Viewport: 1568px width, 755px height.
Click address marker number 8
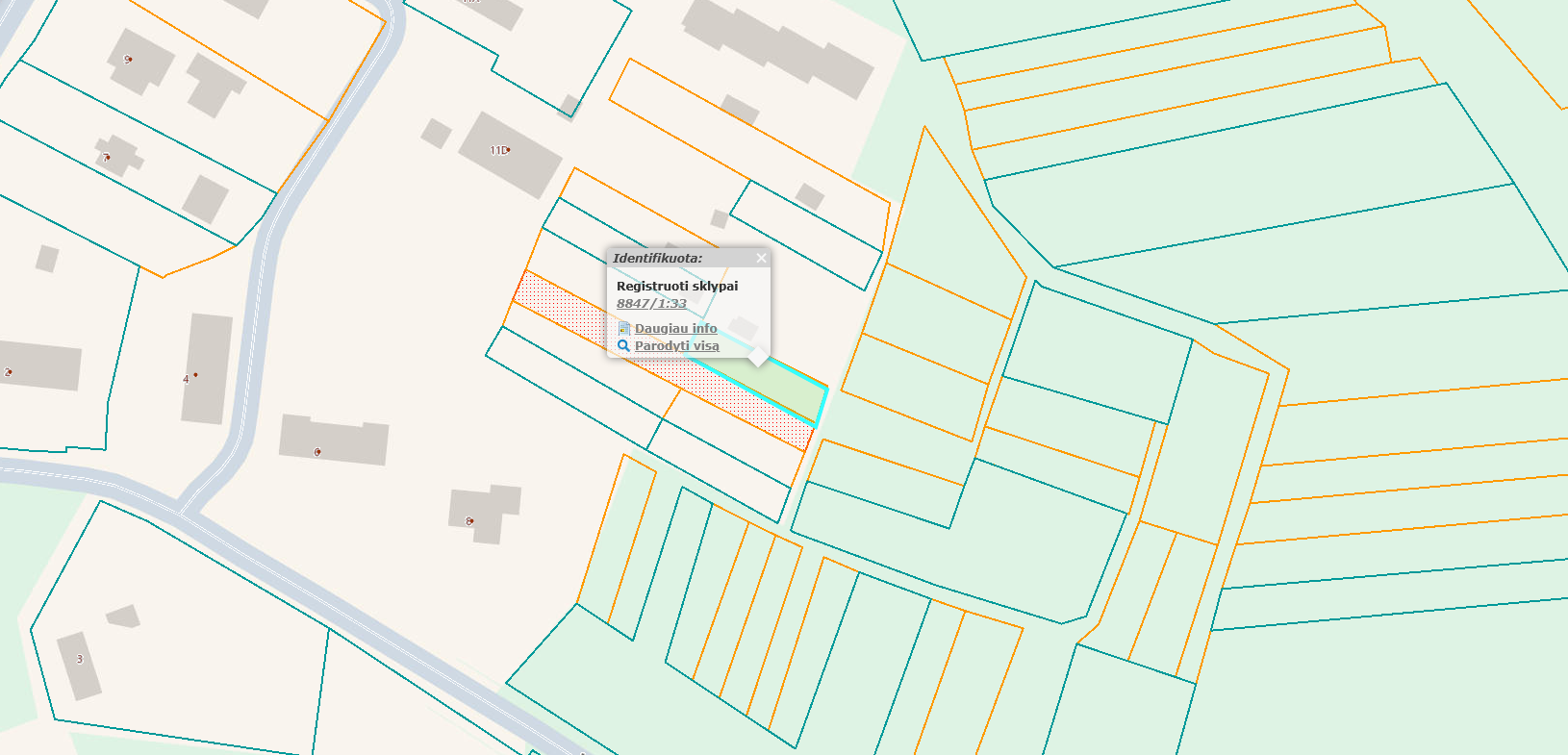[469, 521]
